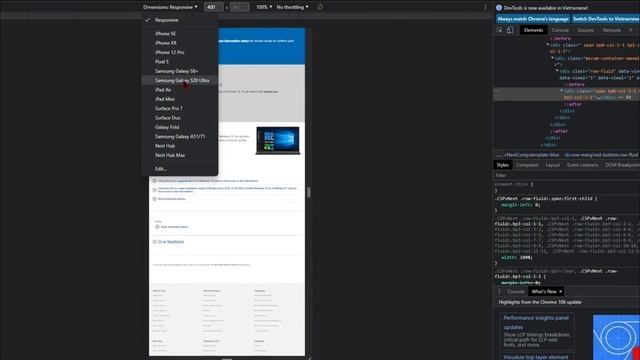Switch to the Elements tab

pyautogui.click(x=533, y=30)
